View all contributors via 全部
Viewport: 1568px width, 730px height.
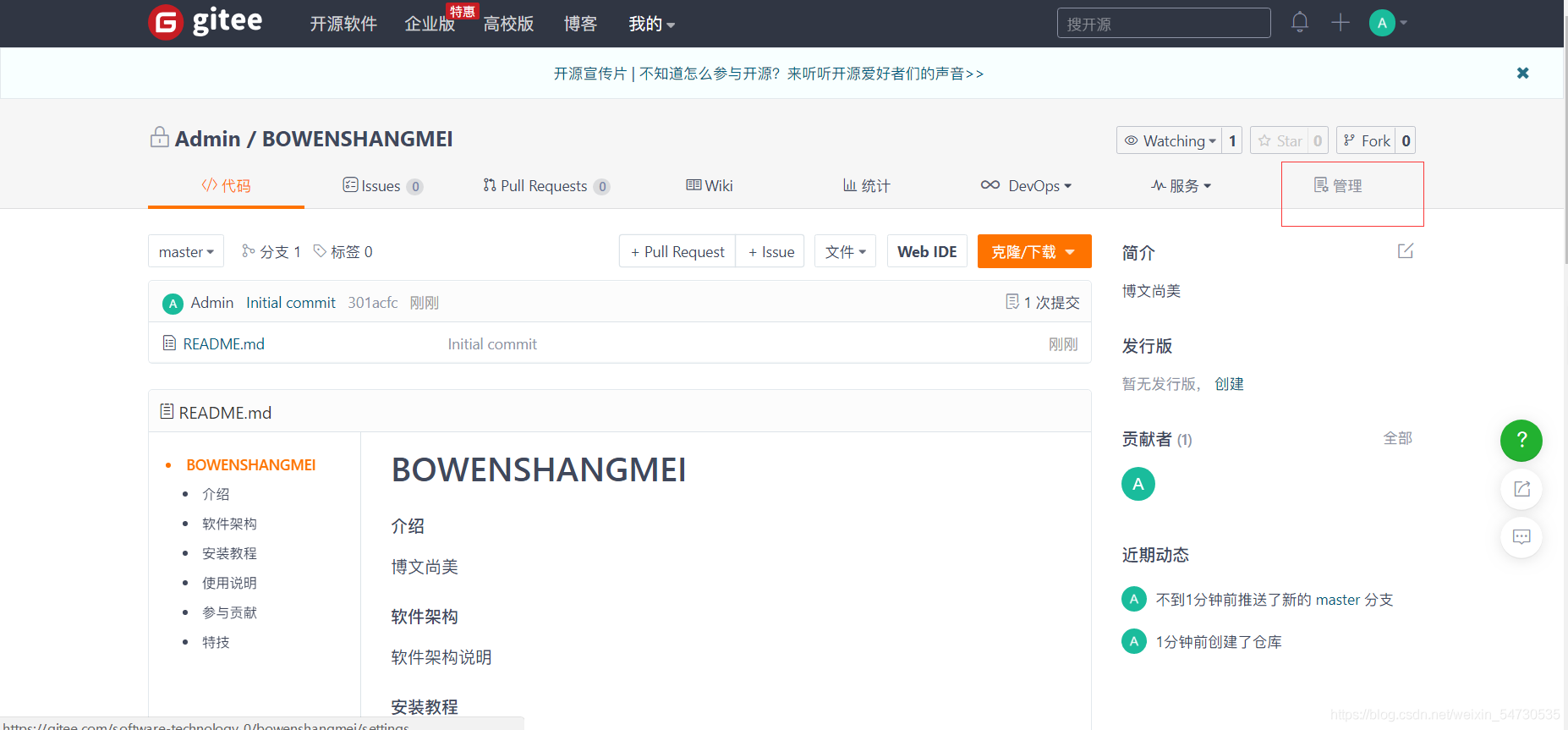(1397, 438)
